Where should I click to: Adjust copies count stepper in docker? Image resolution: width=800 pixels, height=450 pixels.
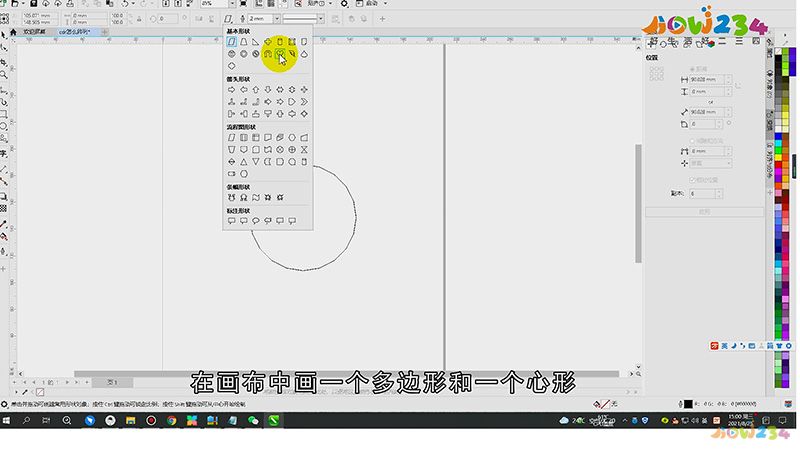[x=719, y=194]
